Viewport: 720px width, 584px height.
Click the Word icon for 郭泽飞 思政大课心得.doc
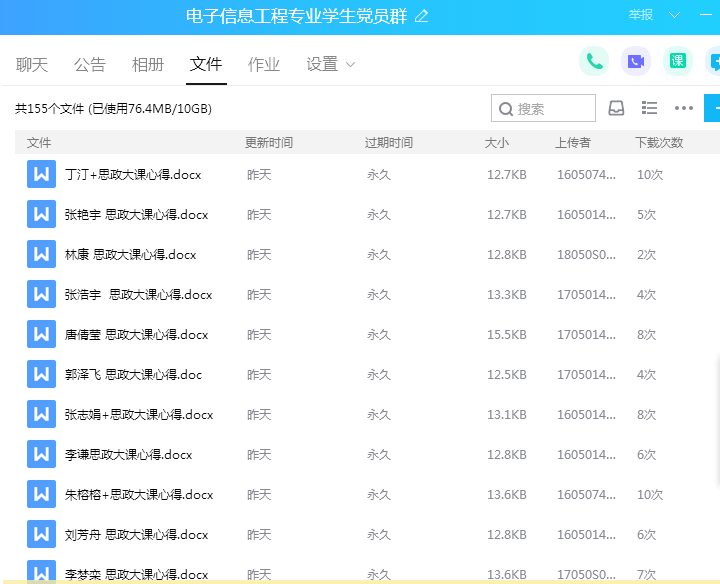41,375
